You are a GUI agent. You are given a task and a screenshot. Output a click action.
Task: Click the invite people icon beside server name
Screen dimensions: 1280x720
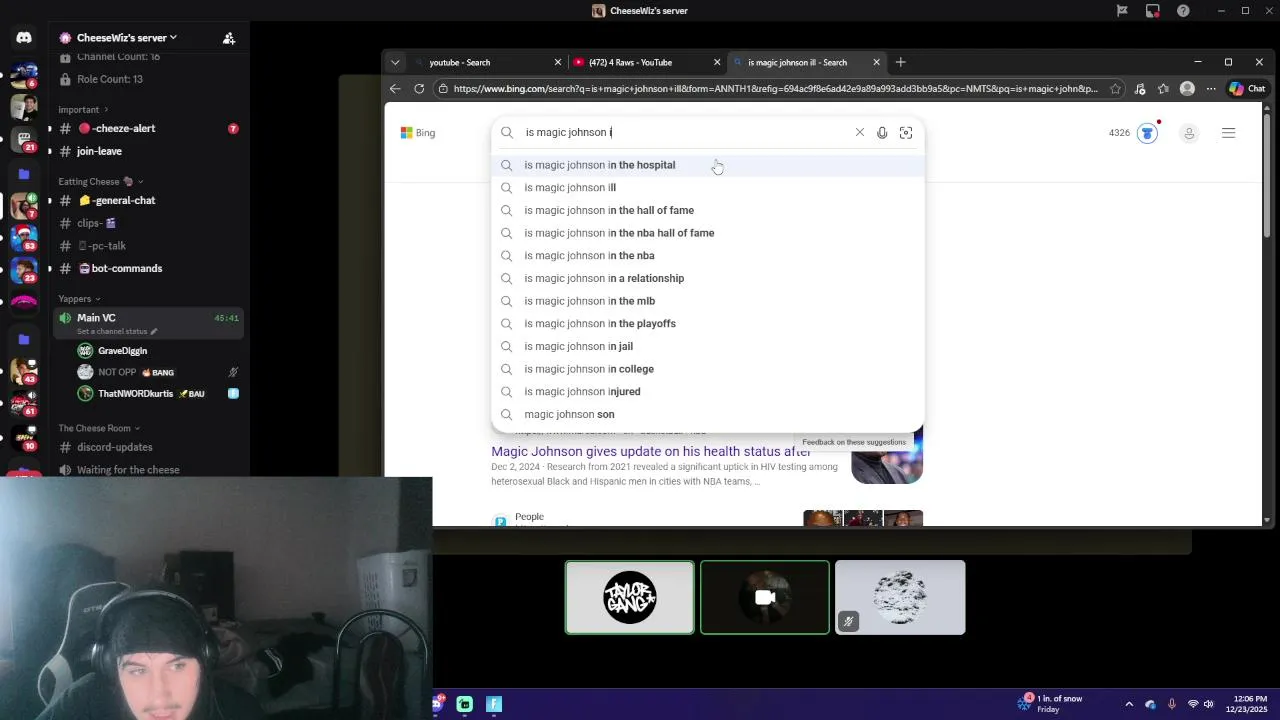point(229,38)
